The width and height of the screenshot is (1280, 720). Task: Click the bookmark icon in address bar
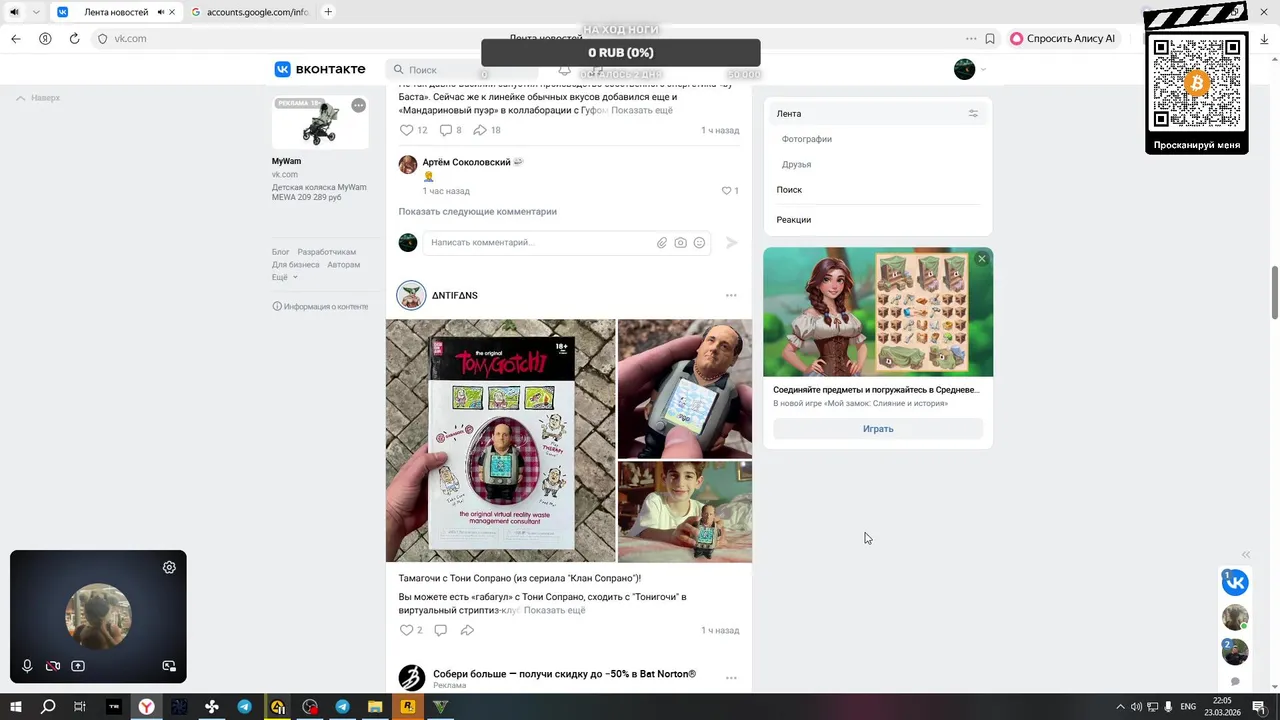(x=990, y=39)
